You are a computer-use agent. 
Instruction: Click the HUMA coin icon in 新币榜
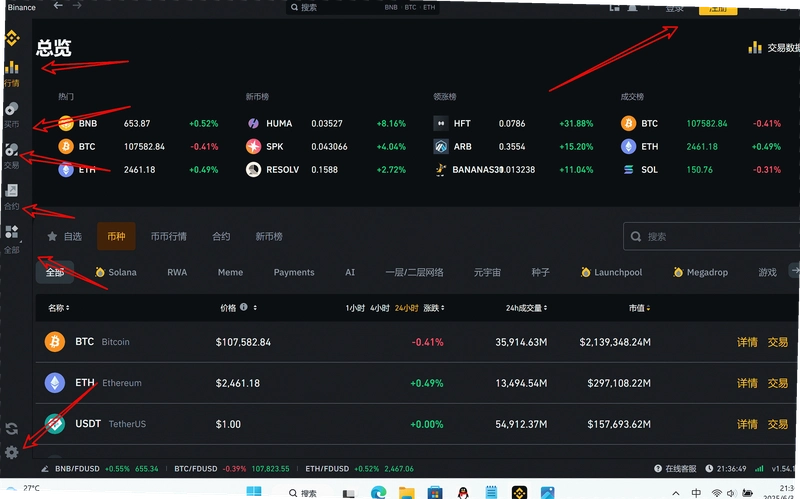point(254,123)
